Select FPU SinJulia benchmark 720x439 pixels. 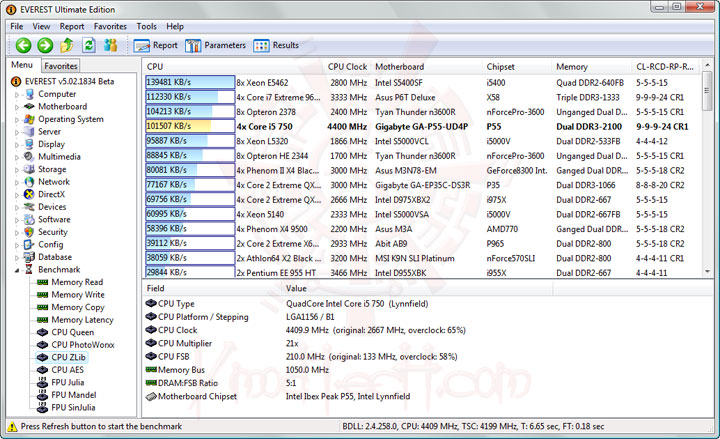tap(73, 407)
